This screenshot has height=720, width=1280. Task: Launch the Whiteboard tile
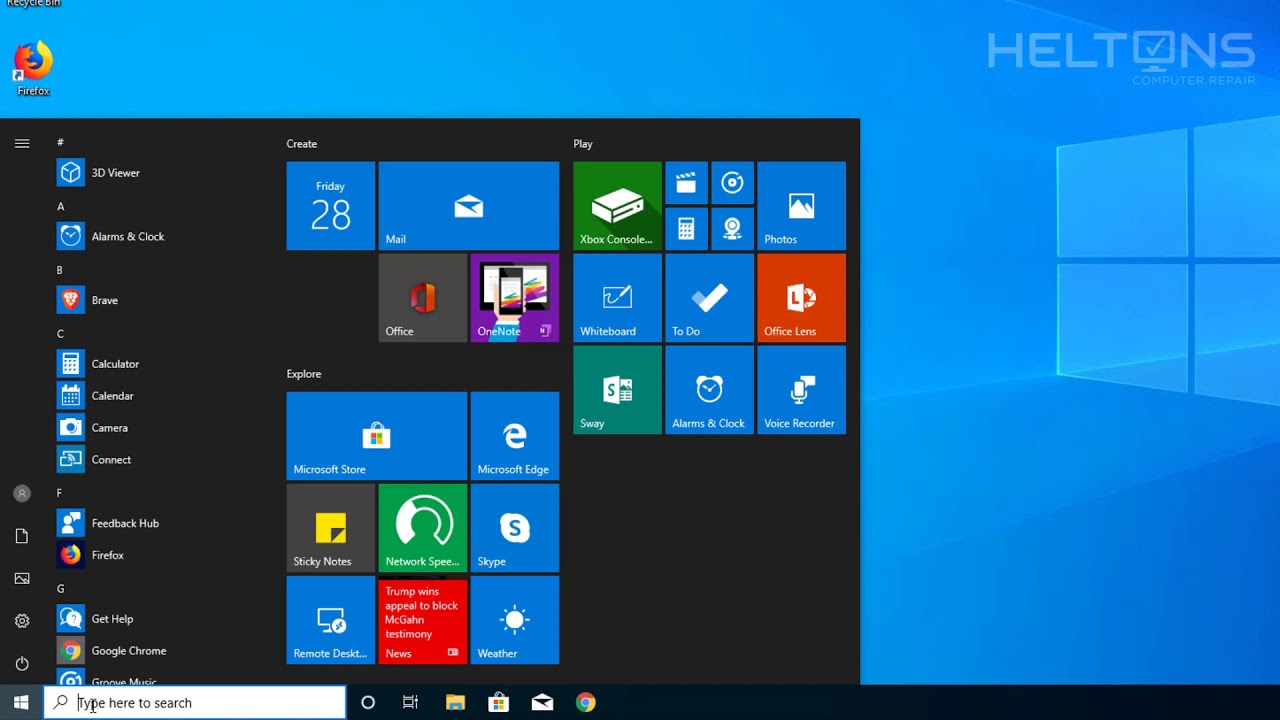(617, 298)
